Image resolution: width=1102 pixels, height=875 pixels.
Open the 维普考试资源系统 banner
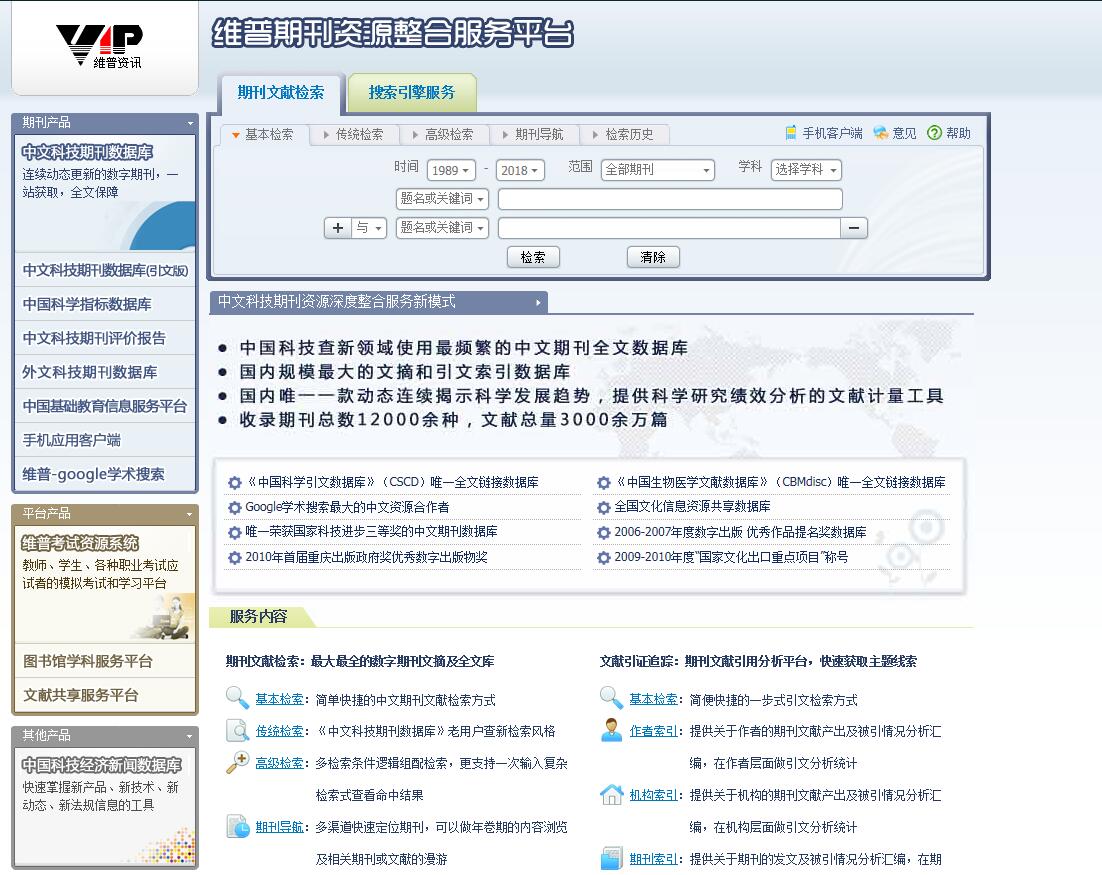(105, 585)
